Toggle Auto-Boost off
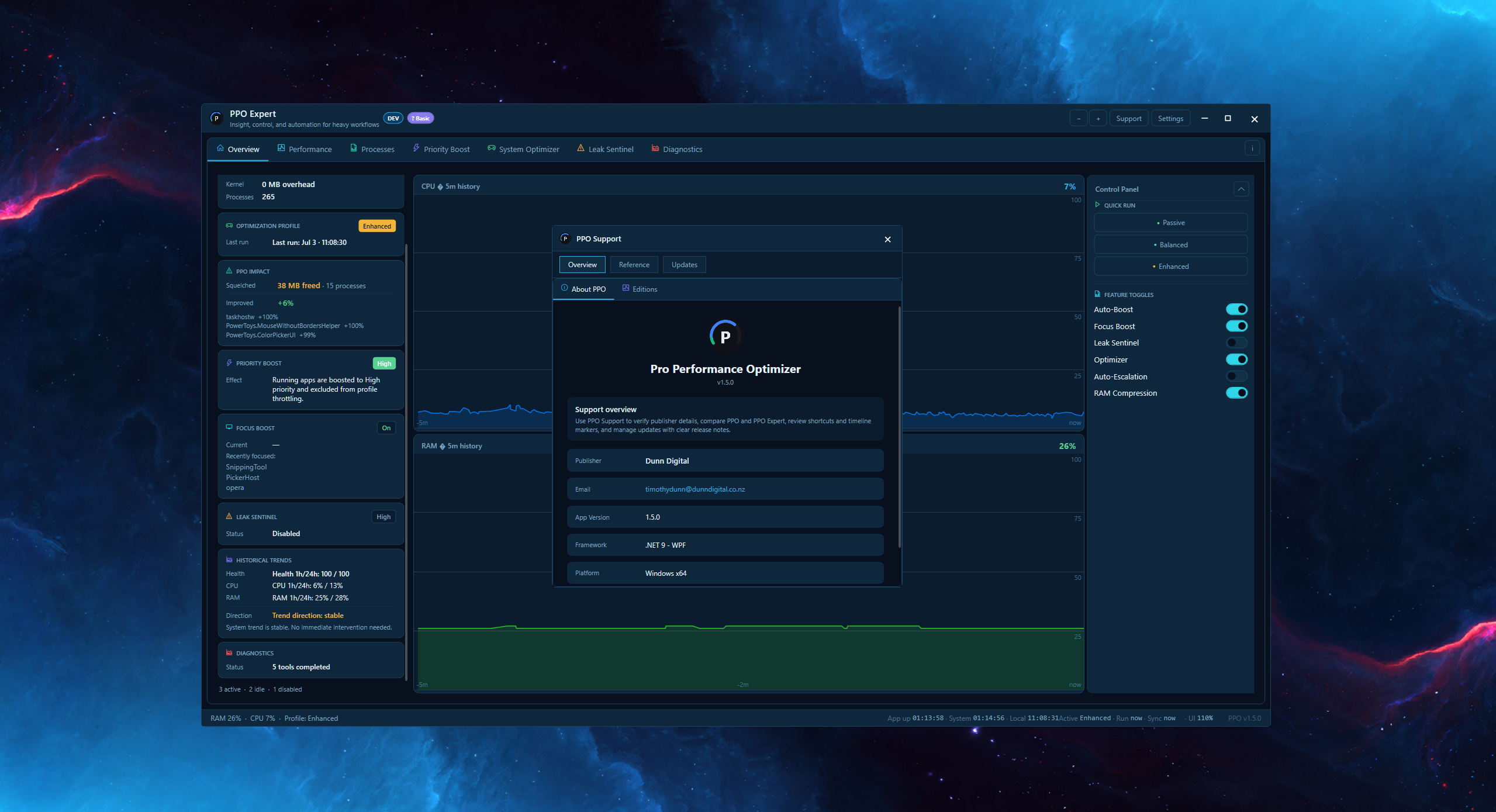Viewport: 1496px width, 812px height. (1236, 309)
